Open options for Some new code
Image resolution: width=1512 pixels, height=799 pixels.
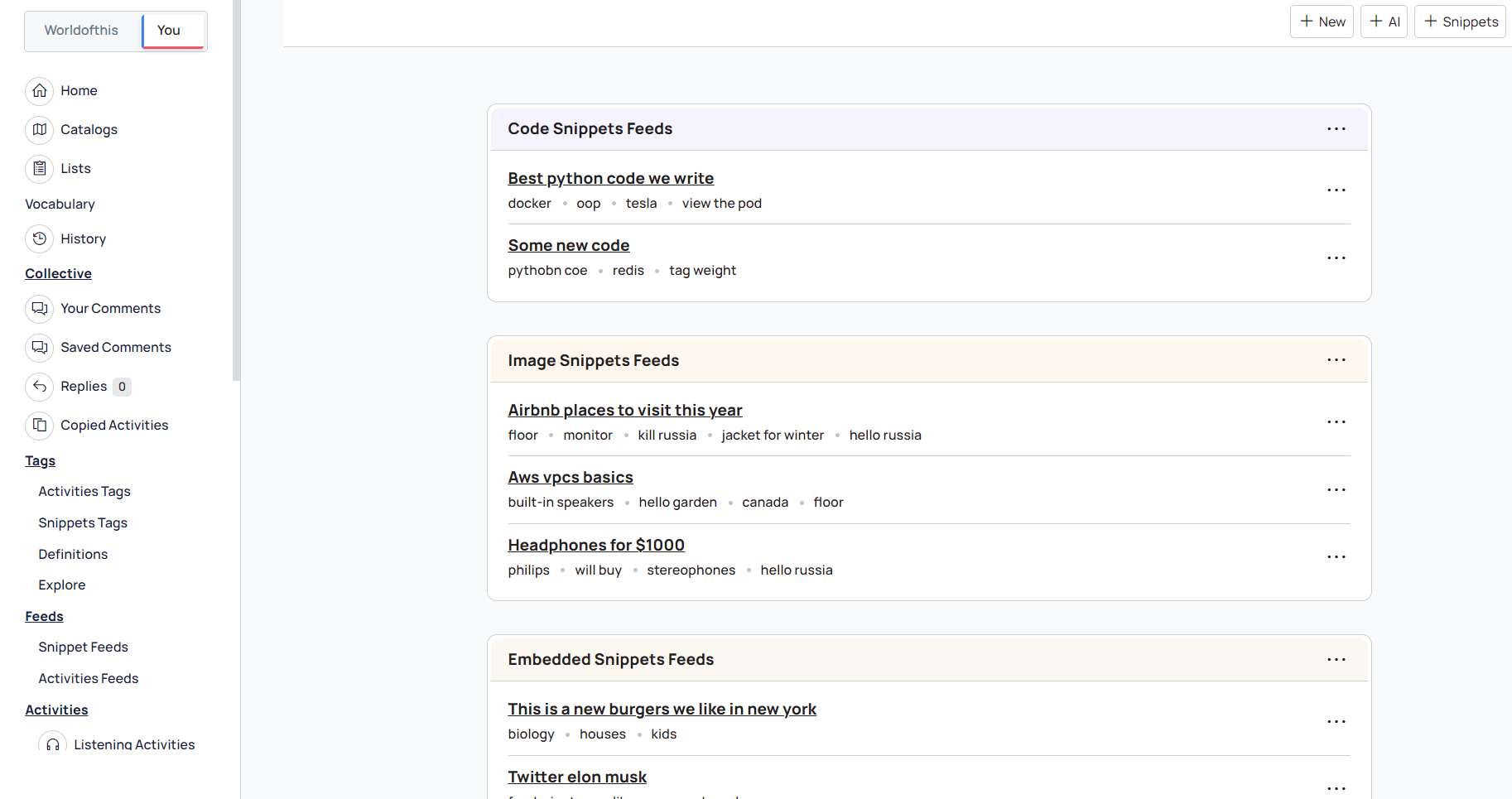coord(1336,258)
